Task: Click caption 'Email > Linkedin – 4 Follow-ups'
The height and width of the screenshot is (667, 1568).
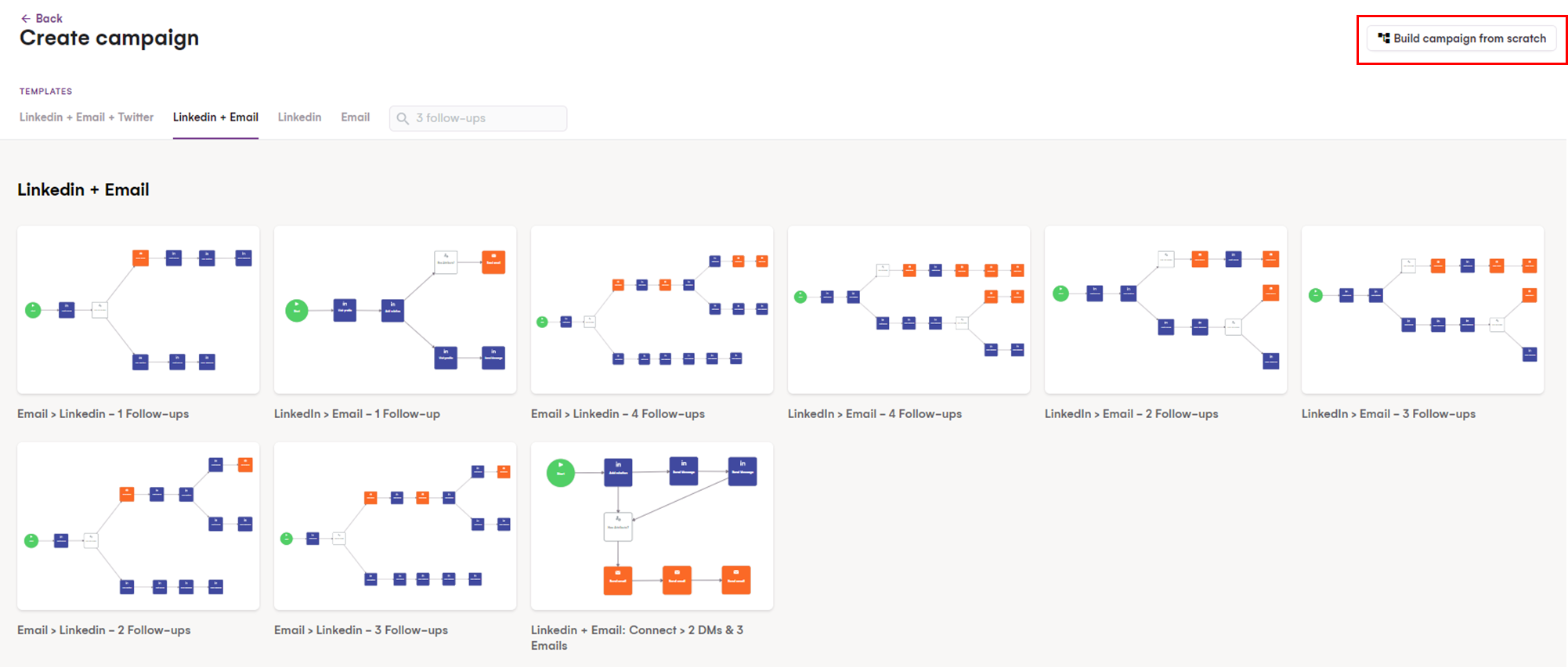Action: point(618,414)
